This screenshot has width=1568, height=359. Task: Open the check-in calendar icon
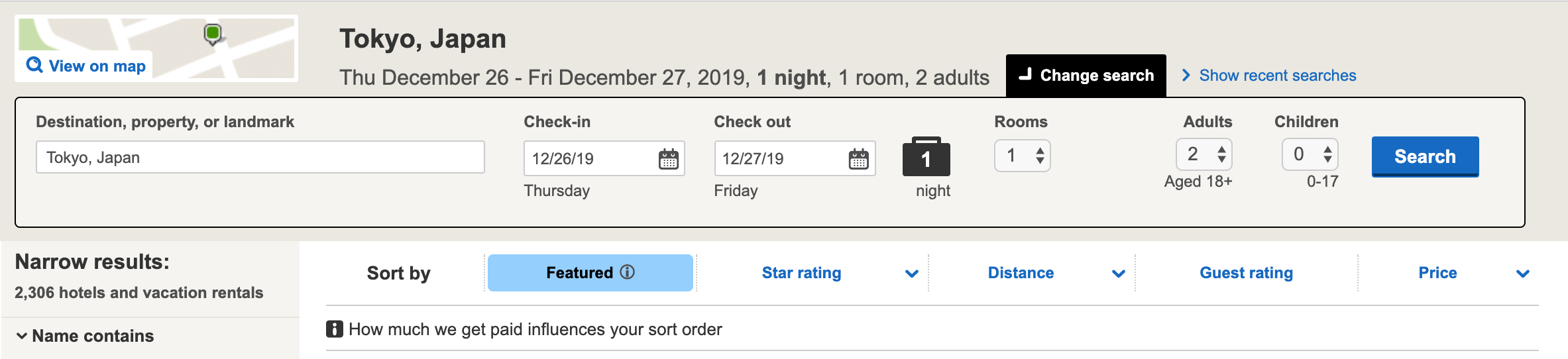(668, 159)
